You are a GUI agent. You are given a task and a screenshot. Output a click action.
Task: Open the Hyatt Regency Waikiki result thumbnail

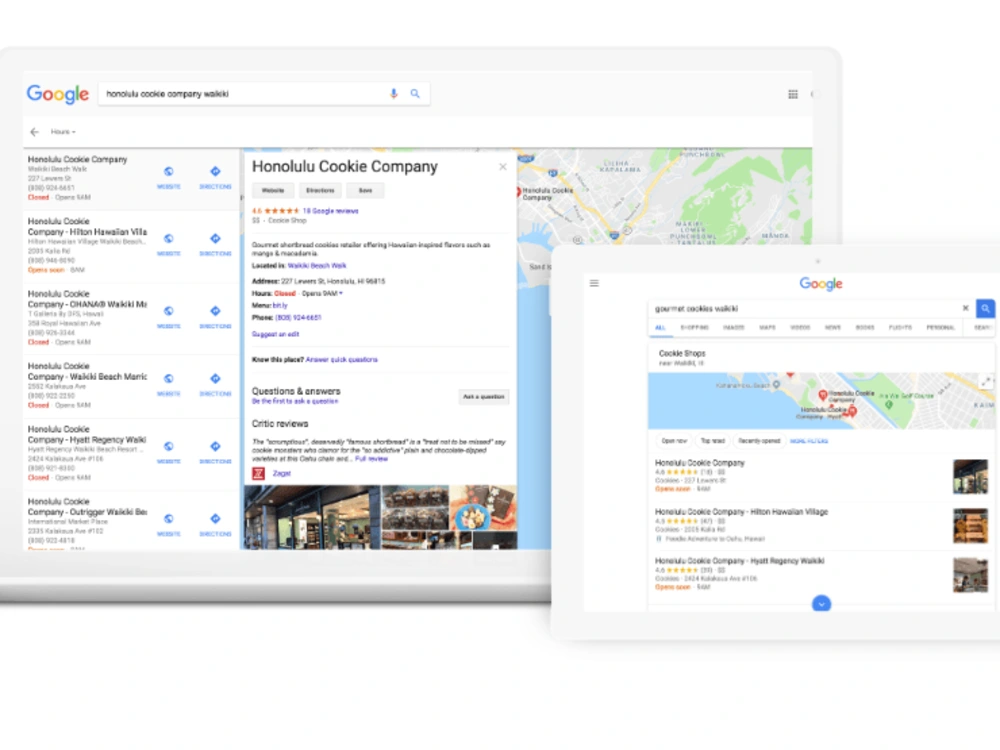pyautogui.click(x=970, y=575)
